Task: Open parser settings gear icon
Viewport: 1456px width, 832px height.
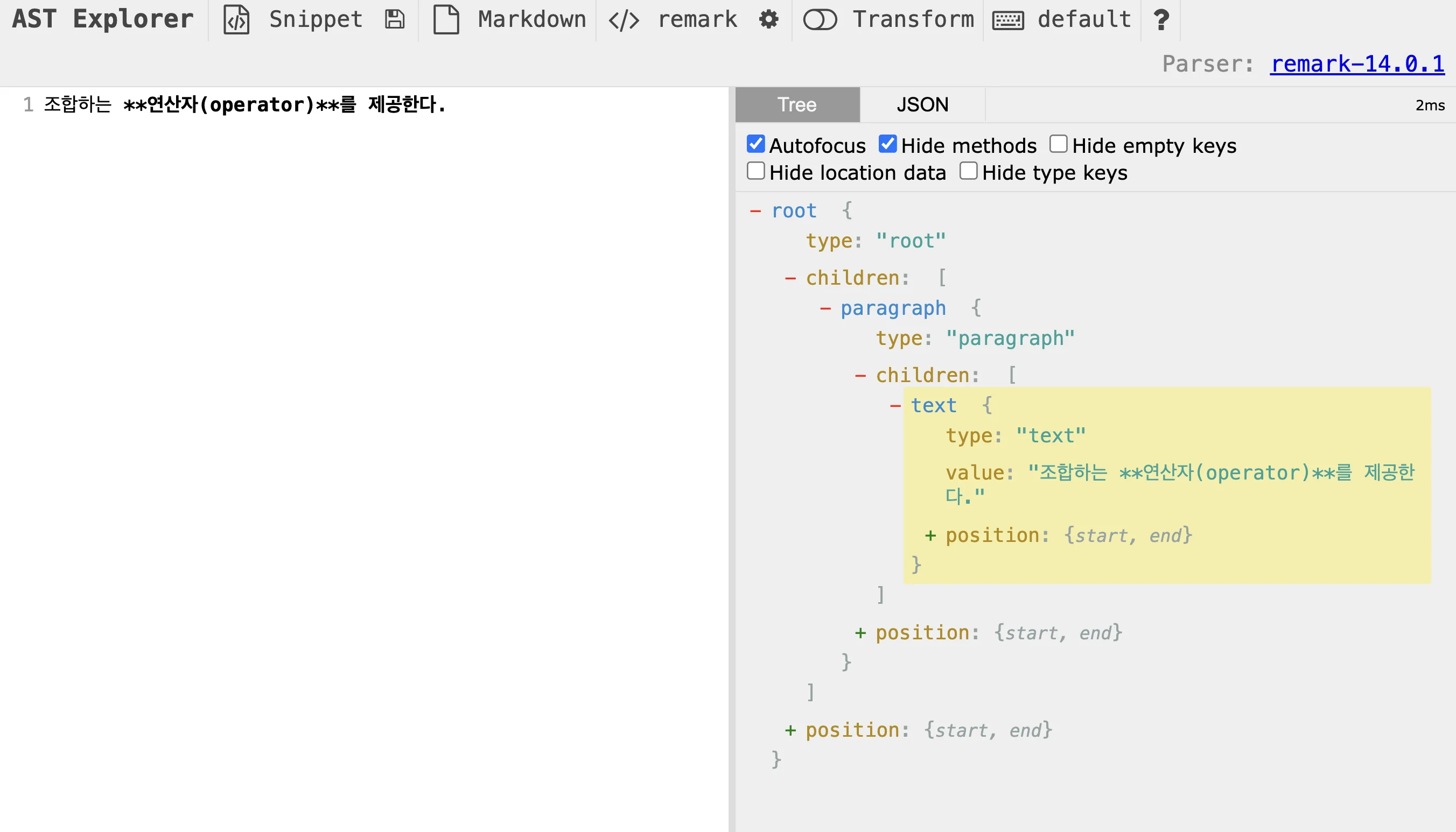Action: tap(769, 20)
